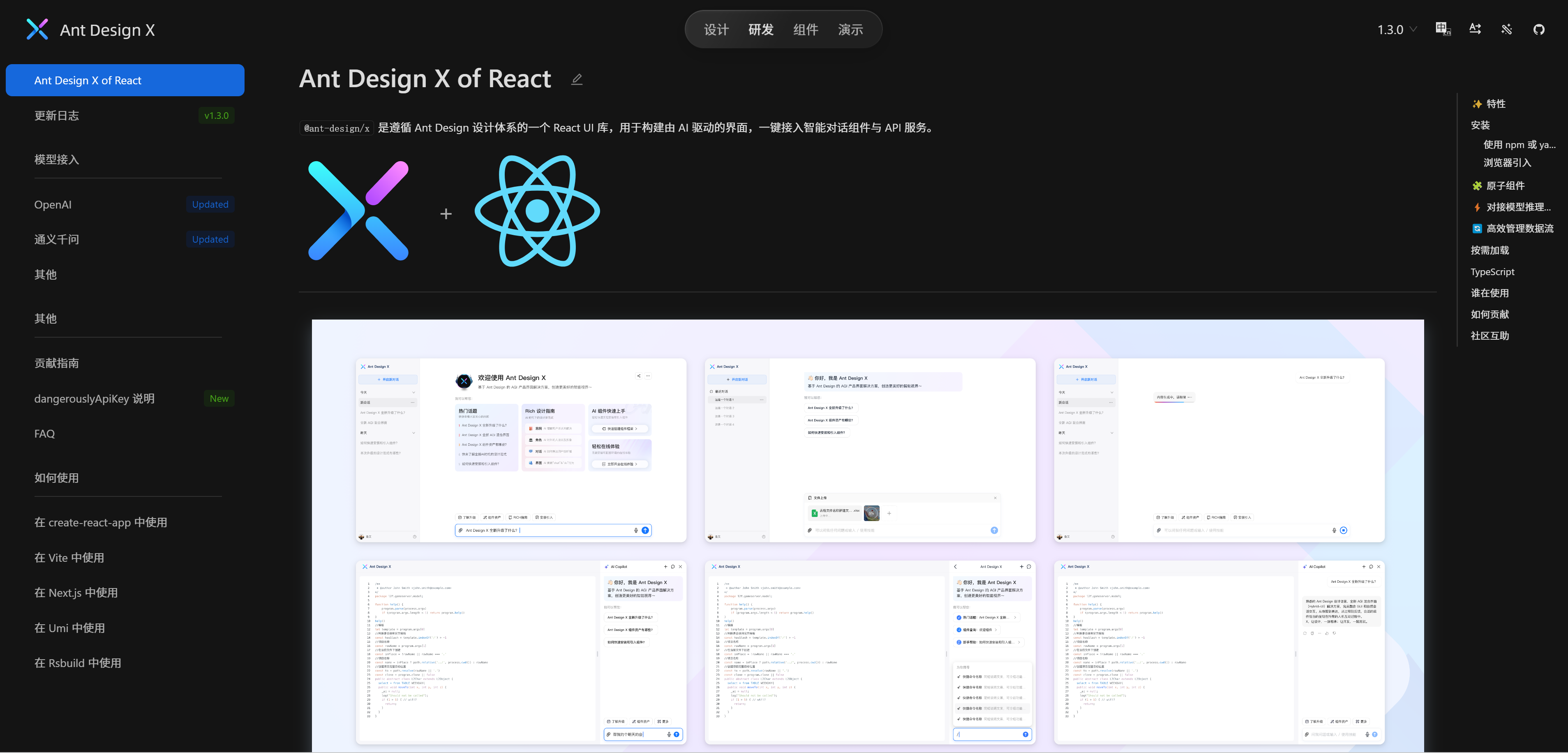Click the 模型接入 group heading
The width and height of the screenshot is (1568, 753).
tap(57, 160)
